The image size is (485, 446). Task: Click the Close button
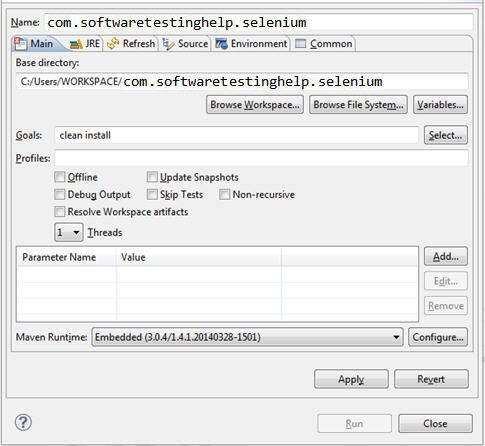[x=435, y=424]
